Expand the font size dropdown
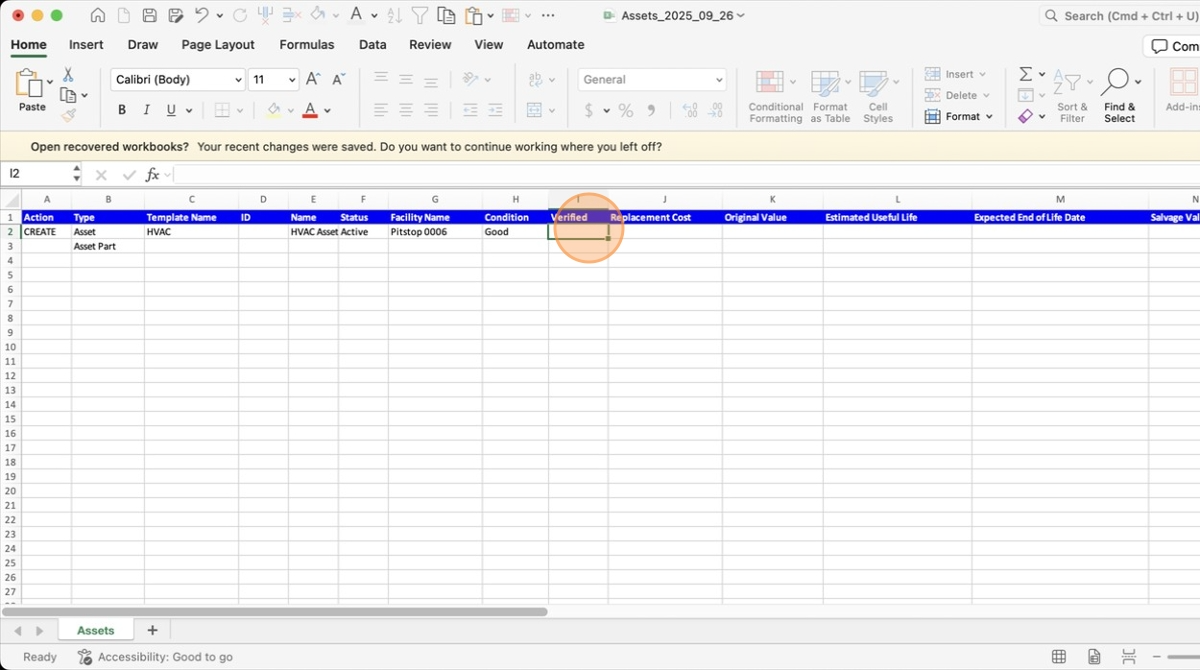The width and height of the screenshot is (1200, 670). 292,80
